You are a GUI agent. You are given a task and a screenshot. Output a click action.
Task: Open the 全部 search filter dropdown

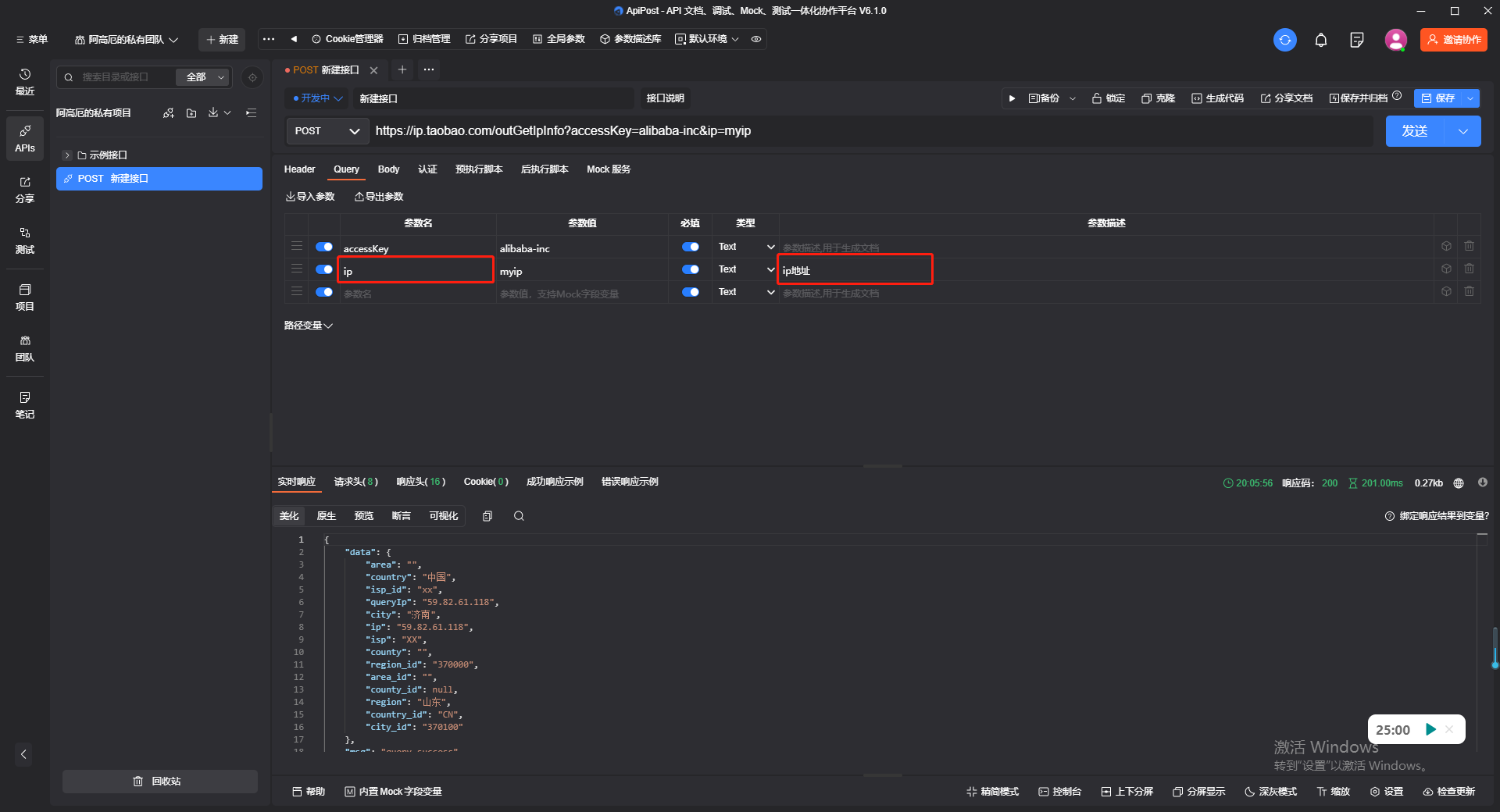click(x=203, y=77)
